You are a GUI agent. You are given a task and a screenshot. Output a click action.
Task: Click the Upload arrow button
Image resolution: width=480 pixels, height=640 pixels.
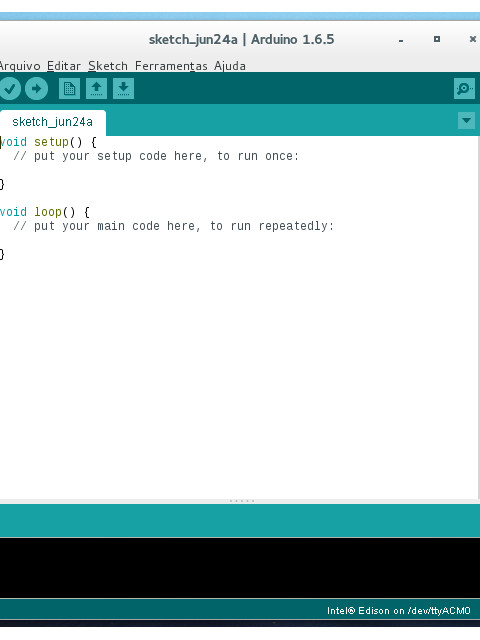(x=36, y=89)
